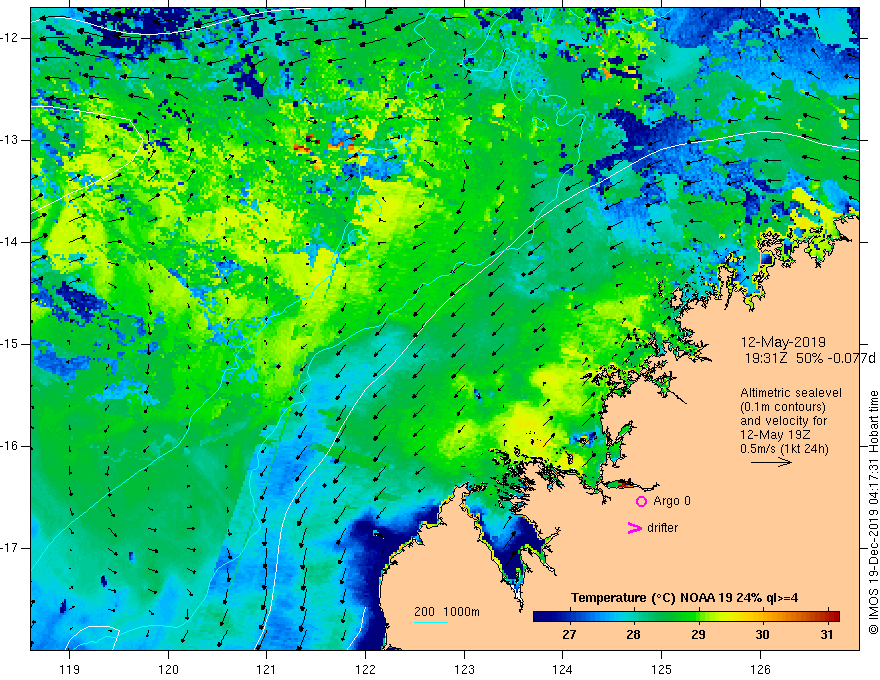Click the magenta Argo 0 circle marker
Viewport: 880px width, 680px height.
click(x=641, y=501)
